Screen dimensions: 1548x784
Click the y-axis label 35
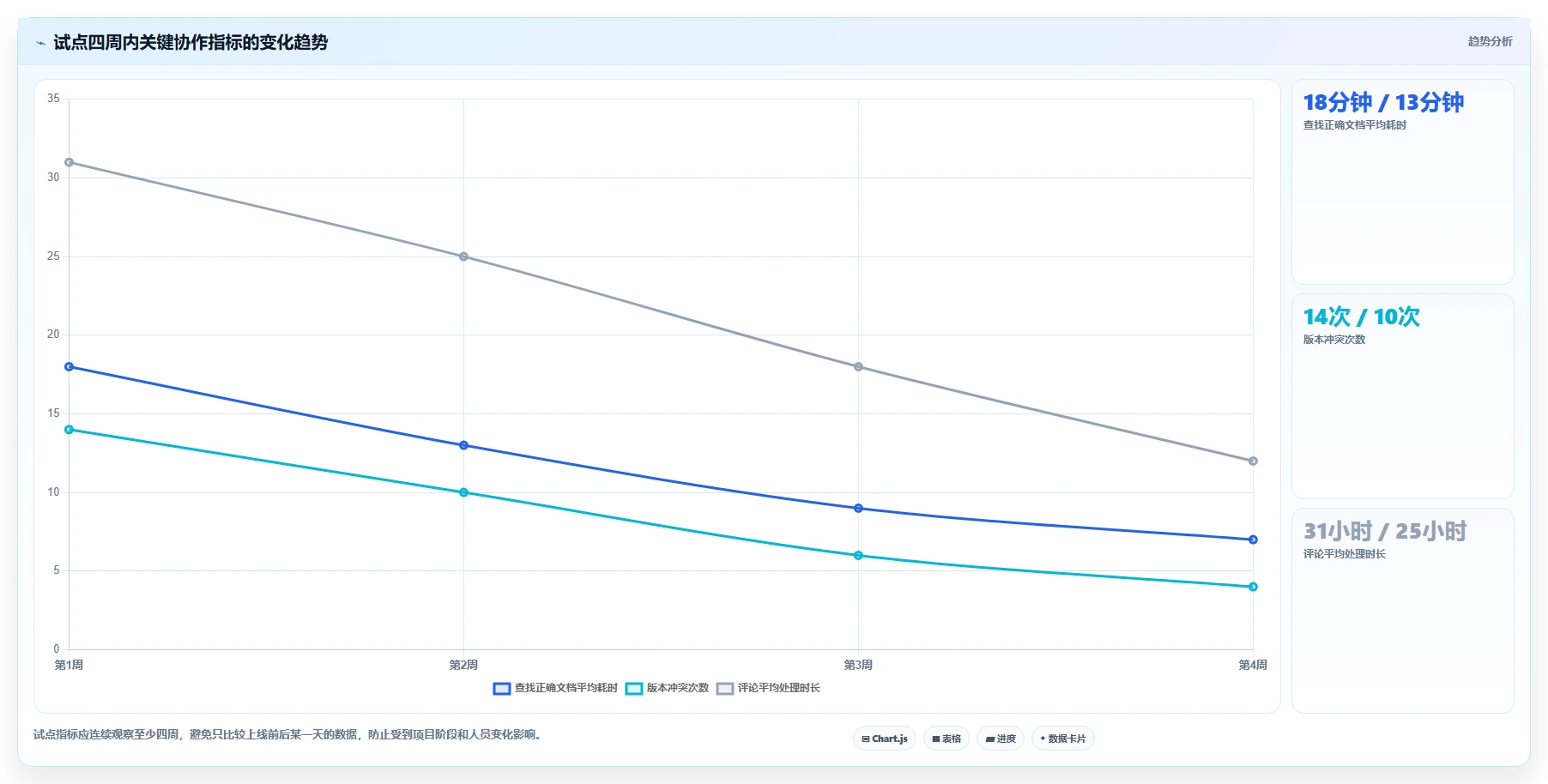click(53, 99)
